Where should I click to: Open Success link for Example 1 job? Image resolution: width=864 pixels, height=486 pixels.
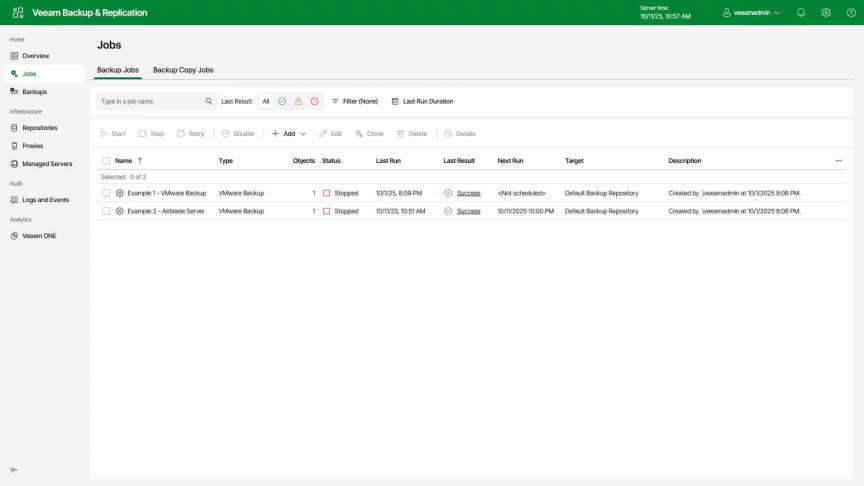pos(468,193)
